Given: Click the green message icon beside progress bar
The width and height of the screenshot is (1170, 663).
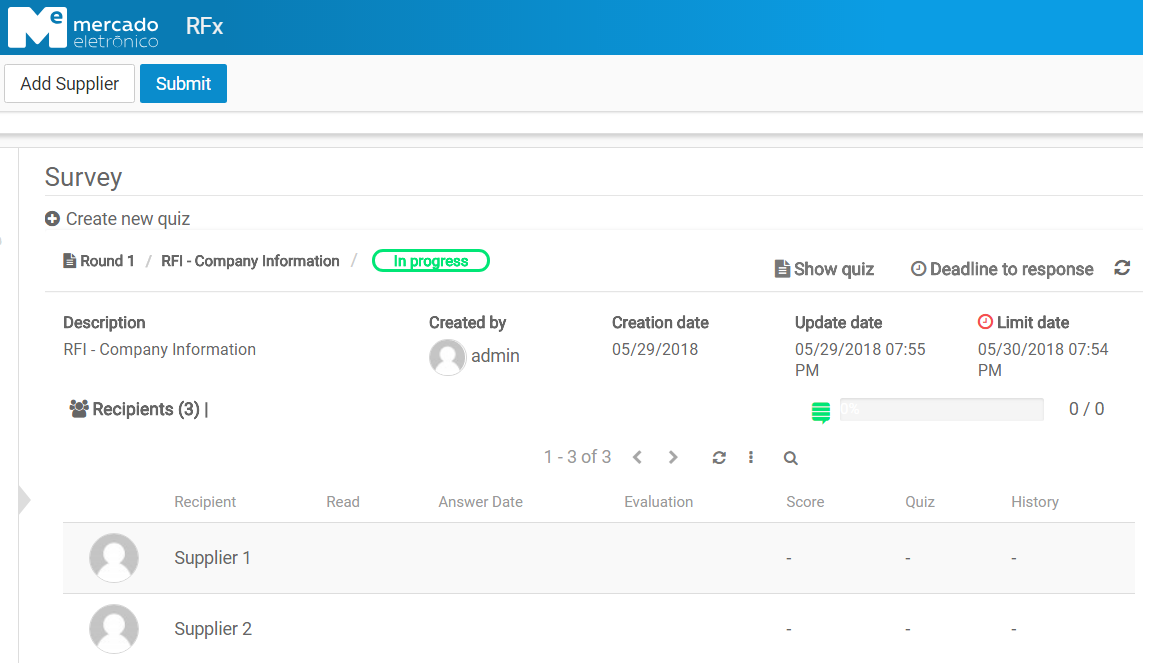Looking at the screenshot, I should [x=821, y=411].
